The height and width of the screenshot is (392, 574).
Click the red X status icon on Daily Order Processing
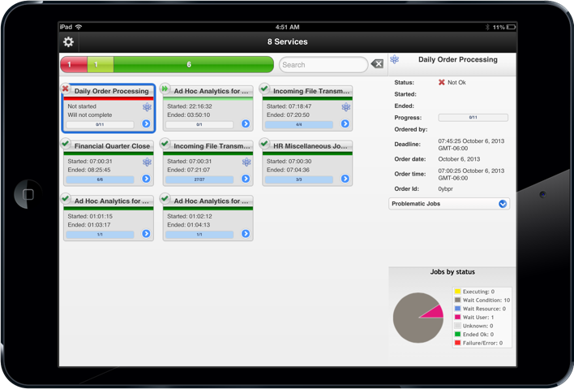[x=65, y=88]
